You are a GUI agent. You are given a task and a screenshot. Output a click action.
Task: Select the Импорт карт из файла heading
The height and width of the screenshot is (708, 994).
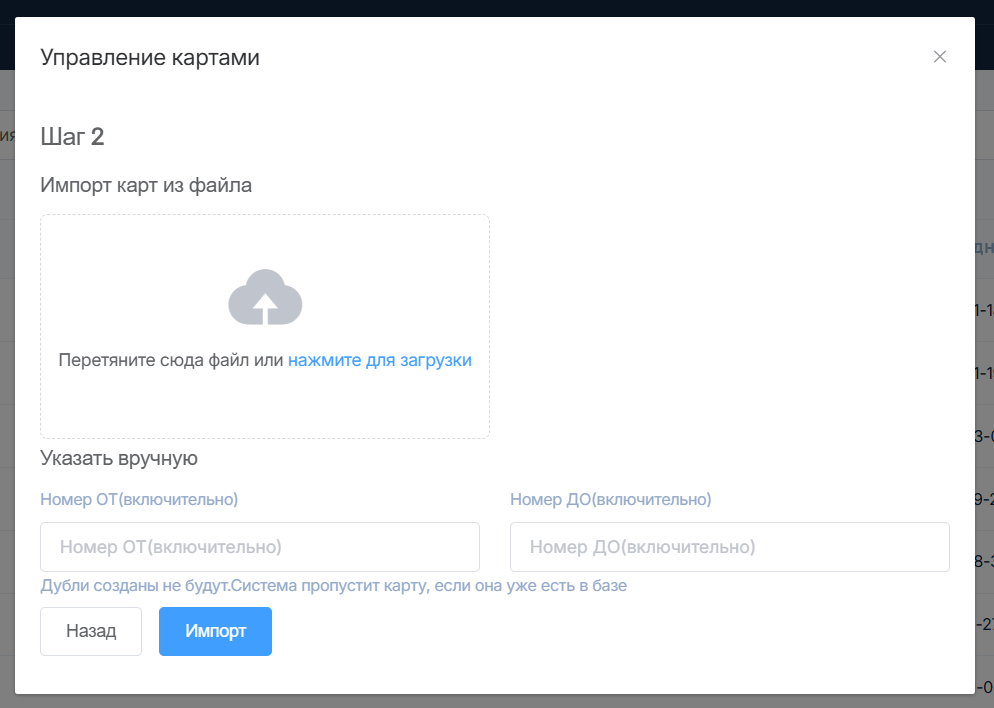(x=146, y=185)
